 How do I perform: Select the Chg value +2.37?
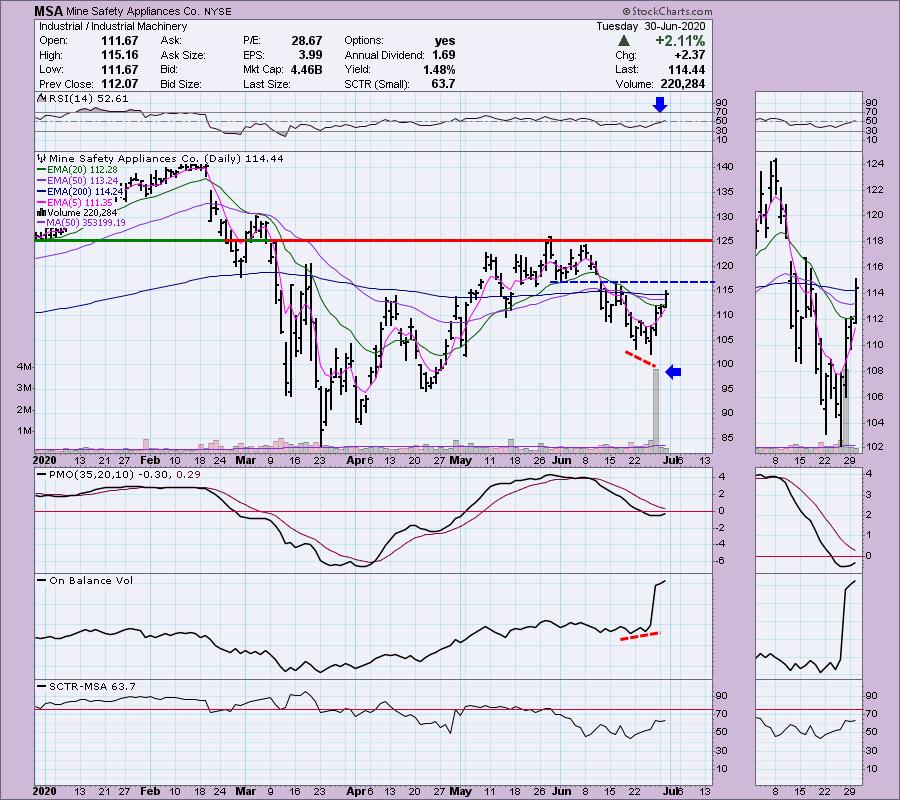690,55
